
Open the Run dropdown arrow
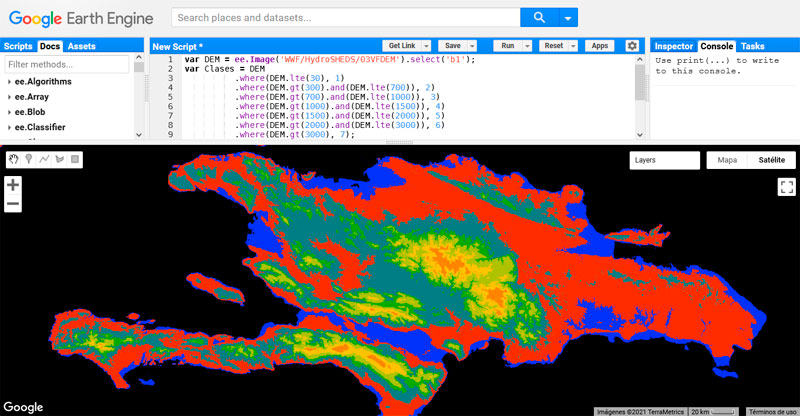(528, 46)
